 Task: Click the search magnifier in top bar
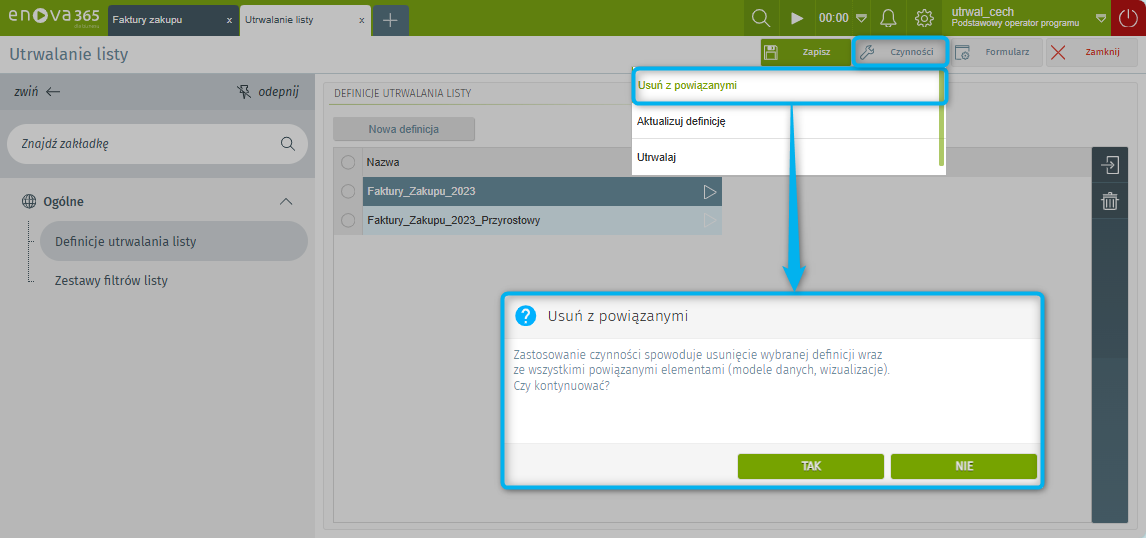coord(761,18)
